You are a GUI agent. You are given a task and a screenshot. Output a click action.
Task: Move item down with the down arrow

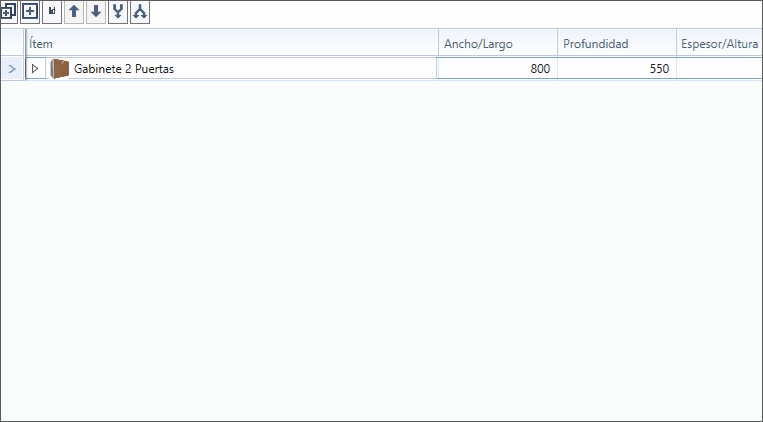(96, 12)
